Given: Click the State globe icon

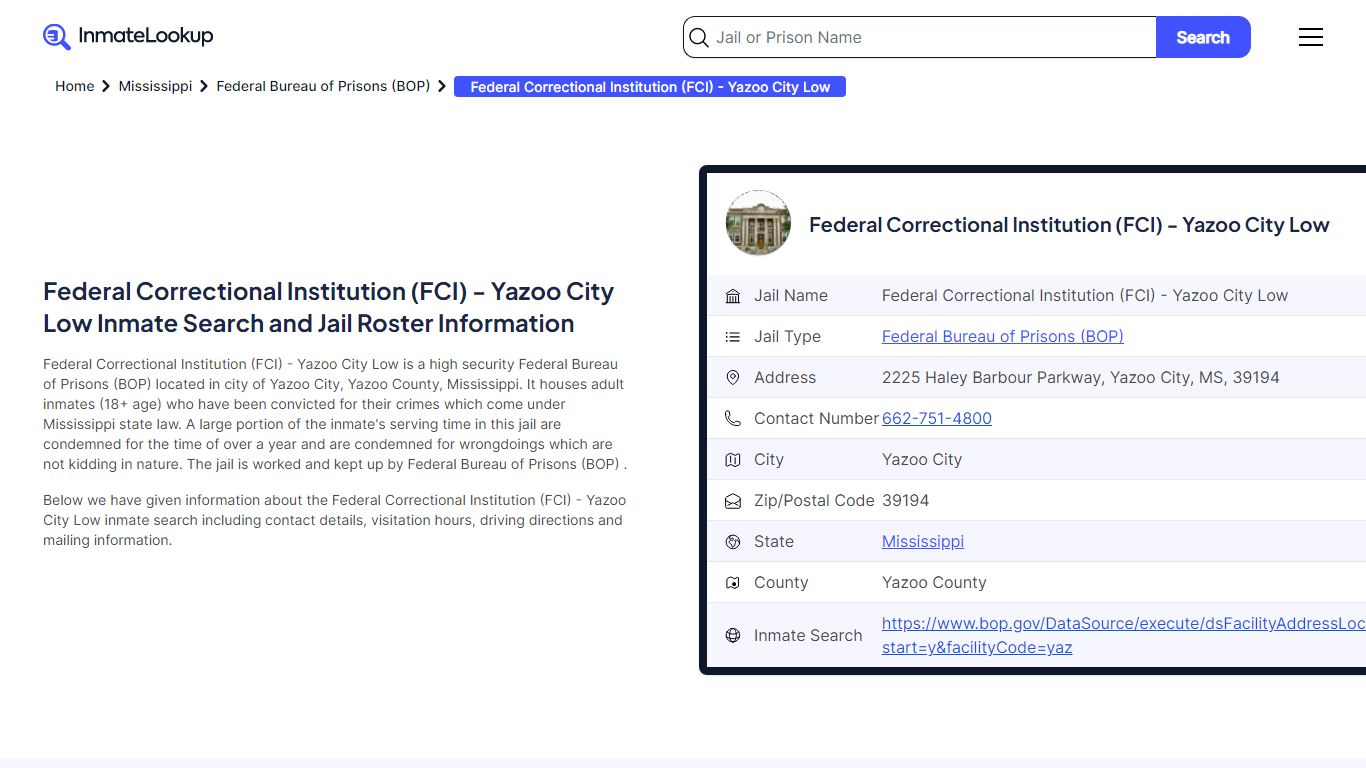Looking at the screenshot, I should (x=733, y=542).
